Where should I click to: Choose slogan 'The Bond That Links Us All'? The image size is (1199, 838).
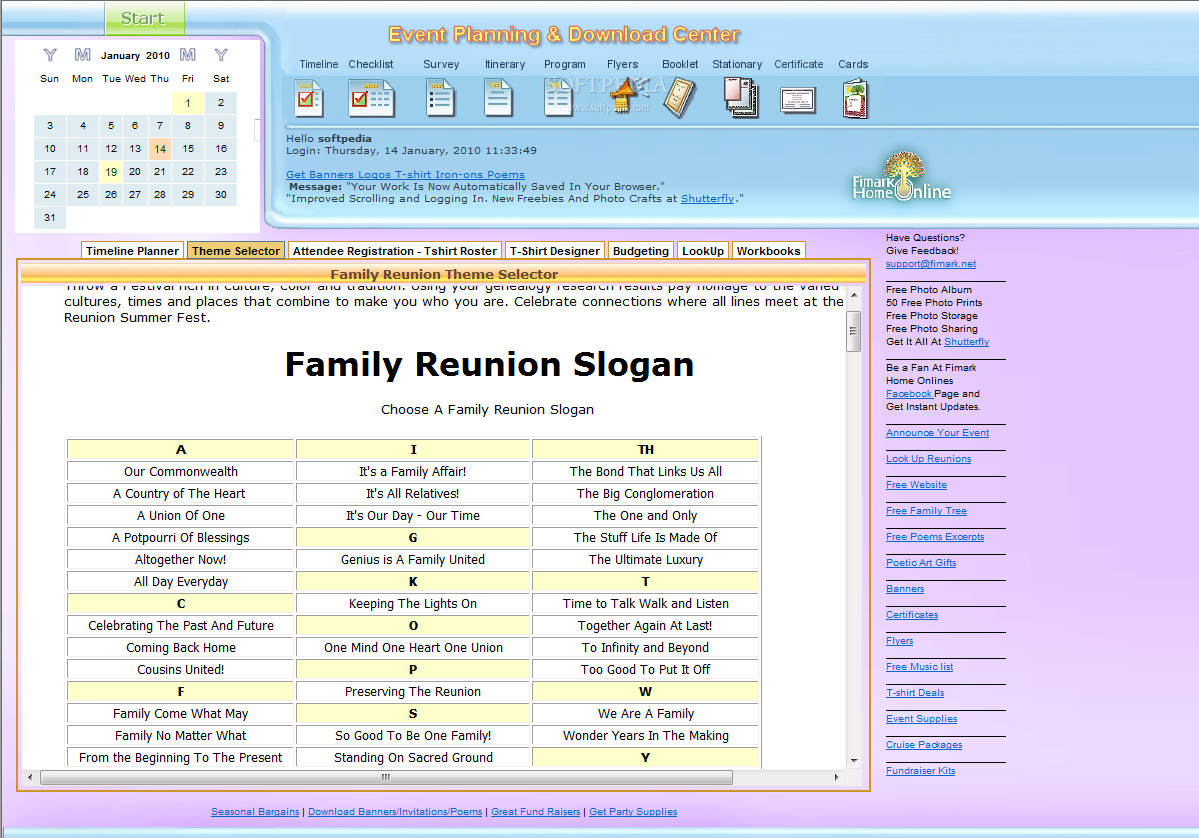(645, 472)
